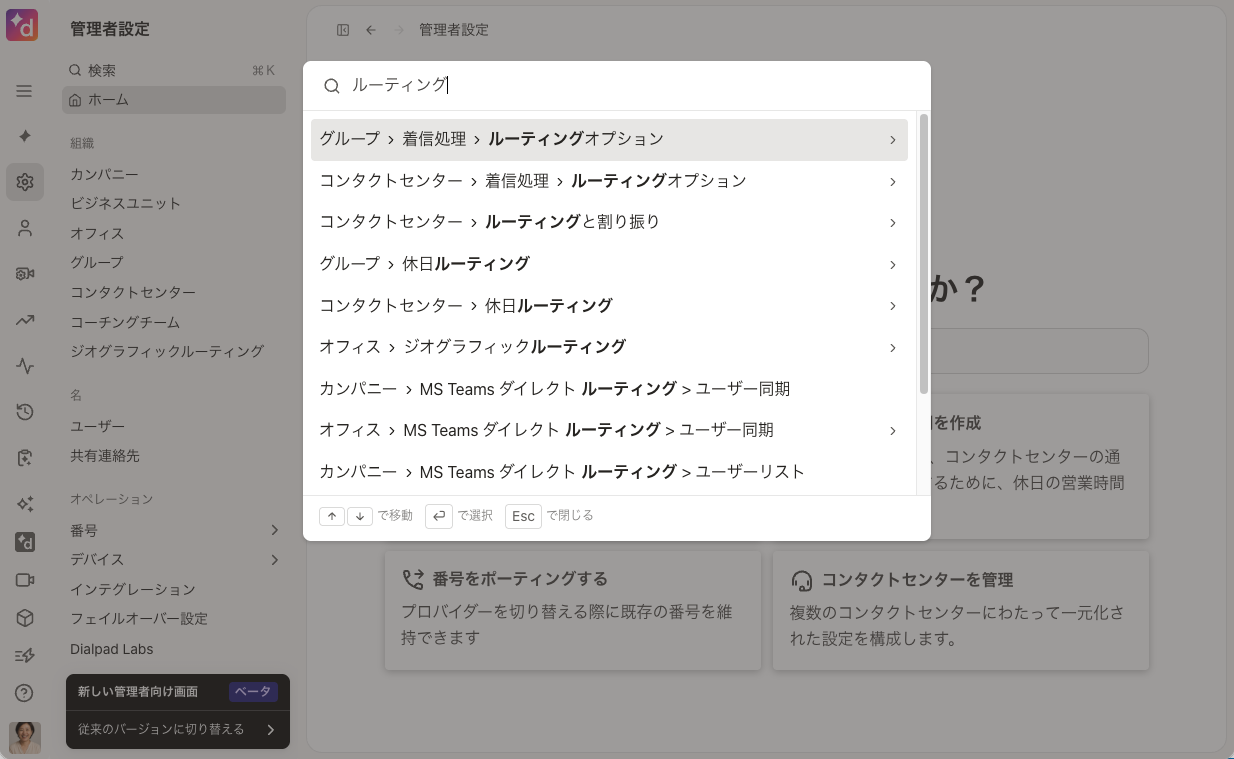Open インテグレーション in the sidebar
1234x759 pixels.
tap(133, 589)
